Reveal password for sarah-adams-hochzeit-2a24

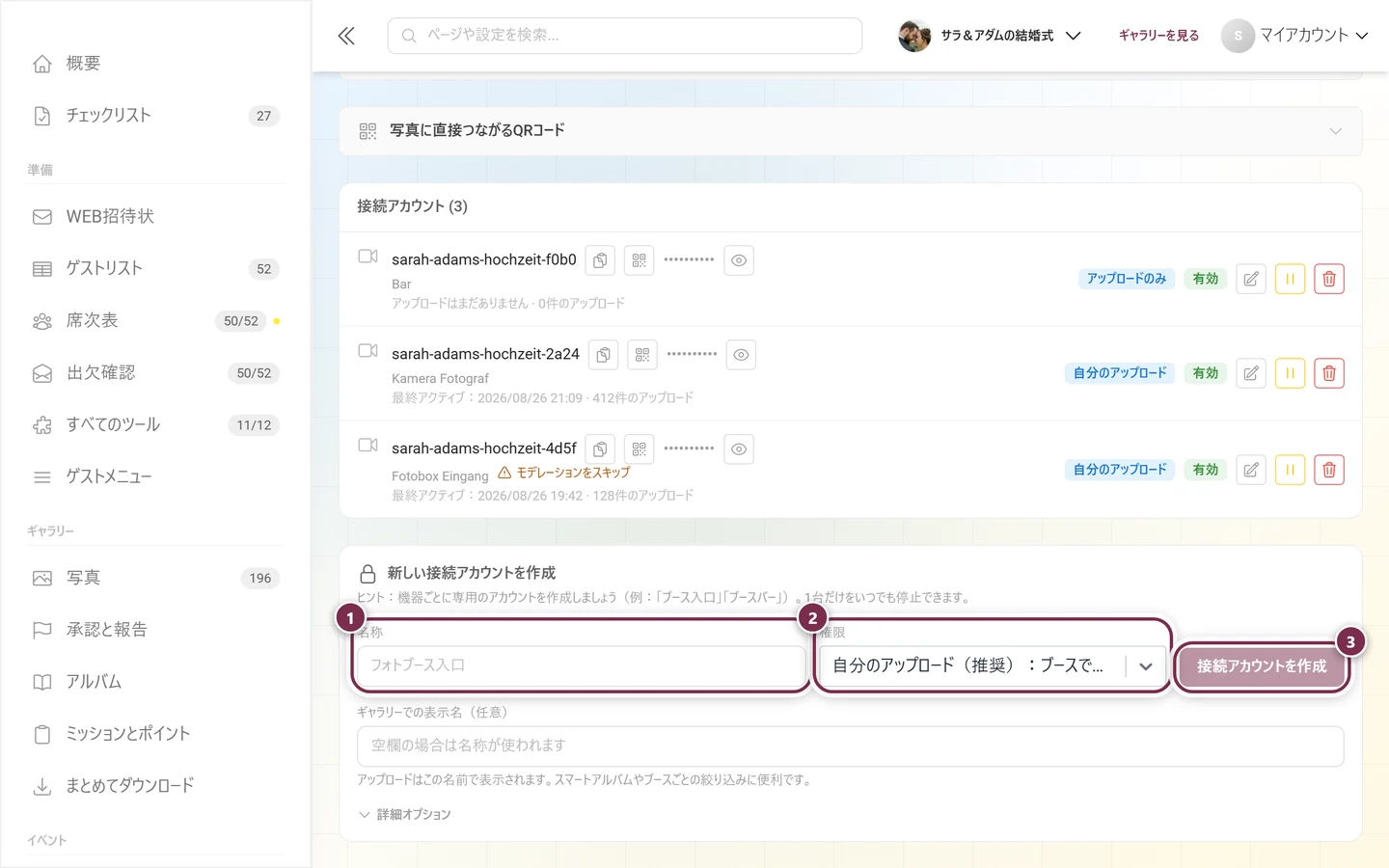pyautogui.click(x=741, y=355)
